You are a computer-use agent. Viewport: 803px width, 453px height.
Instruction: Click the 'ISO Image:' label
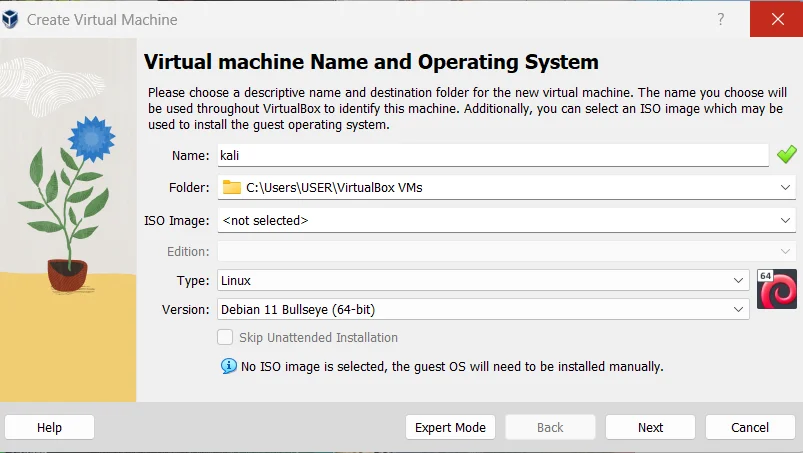177,221
